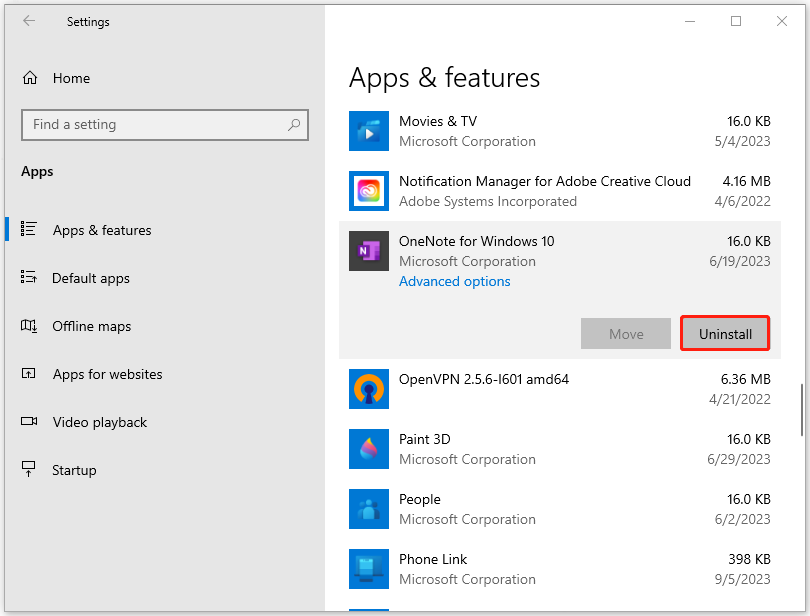Select Startup in the sidebar
810x616 pixels.
75,470
